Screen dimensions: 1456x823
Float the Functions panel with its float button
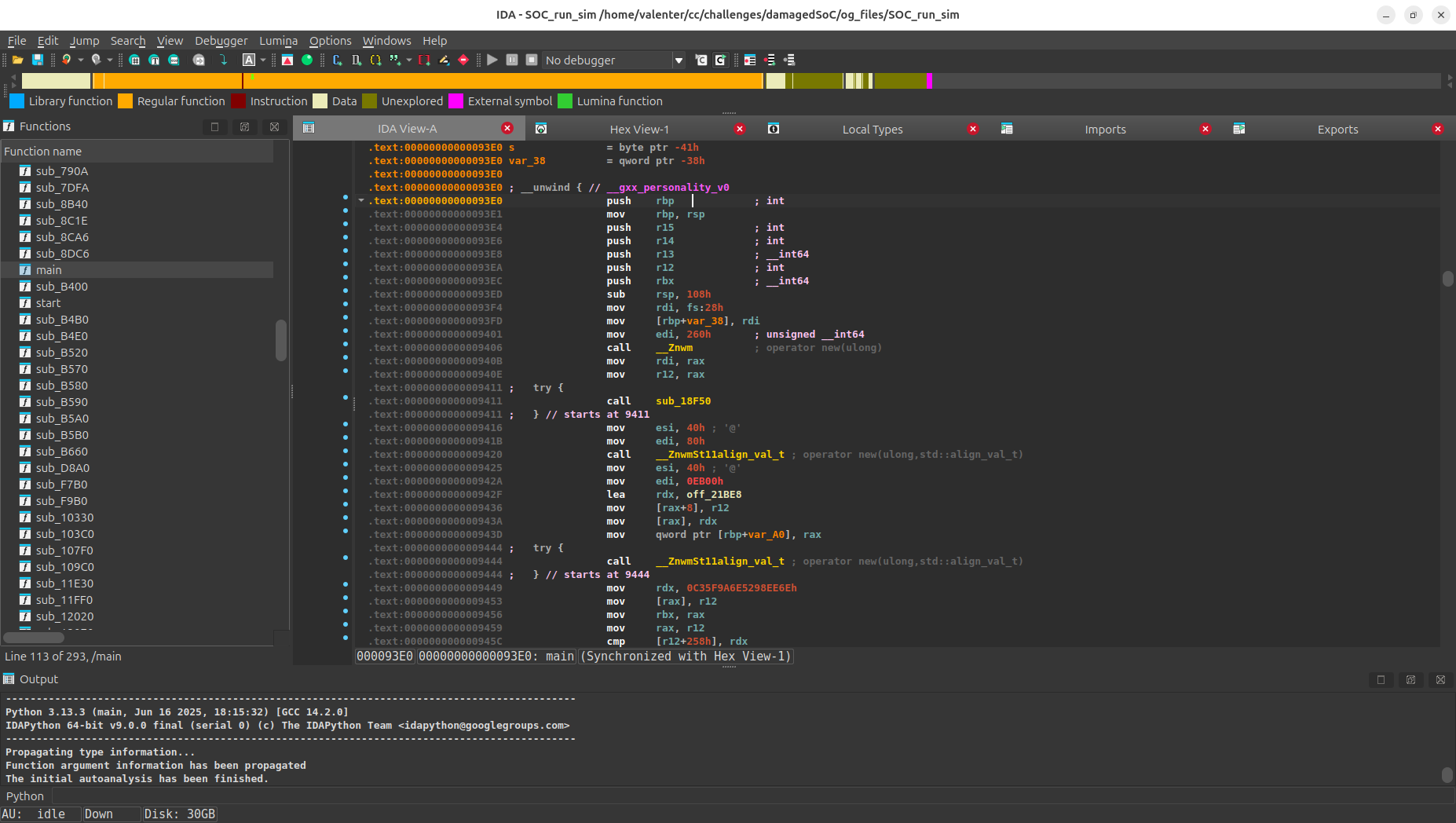(244, 126)
